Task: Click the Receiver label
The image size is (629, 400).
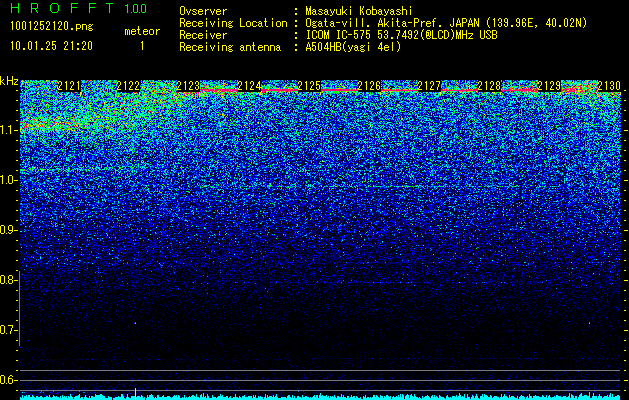Action: (x=203, y=35)
